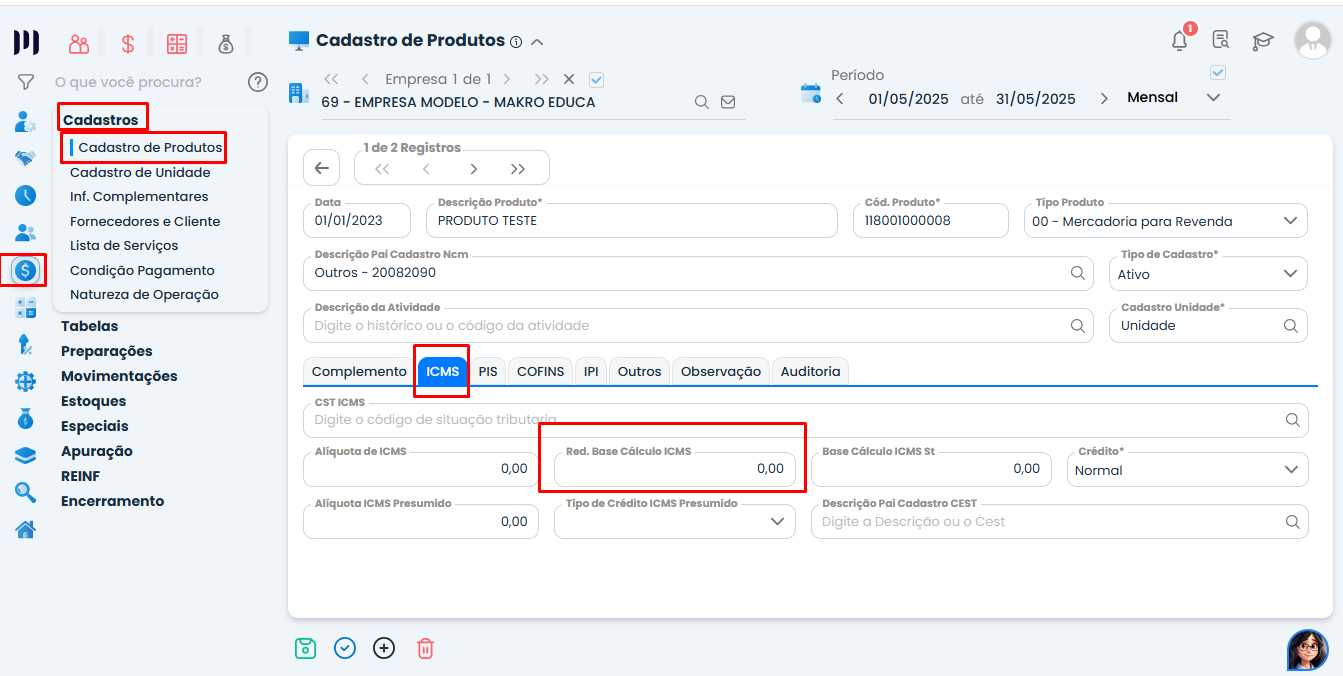Open Natureza de Operação menu item

point(144,294)
